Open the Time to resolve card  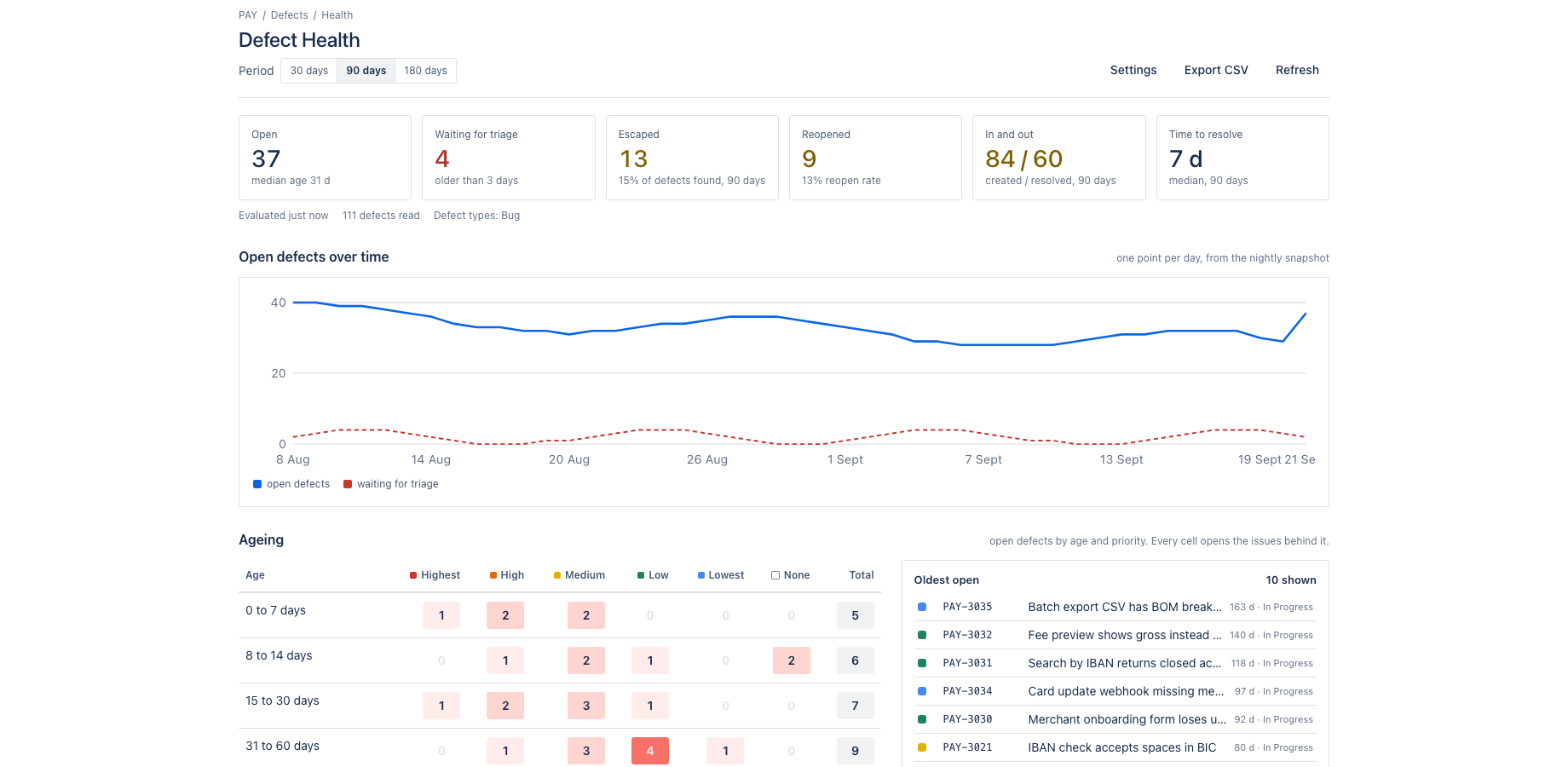1242,158
